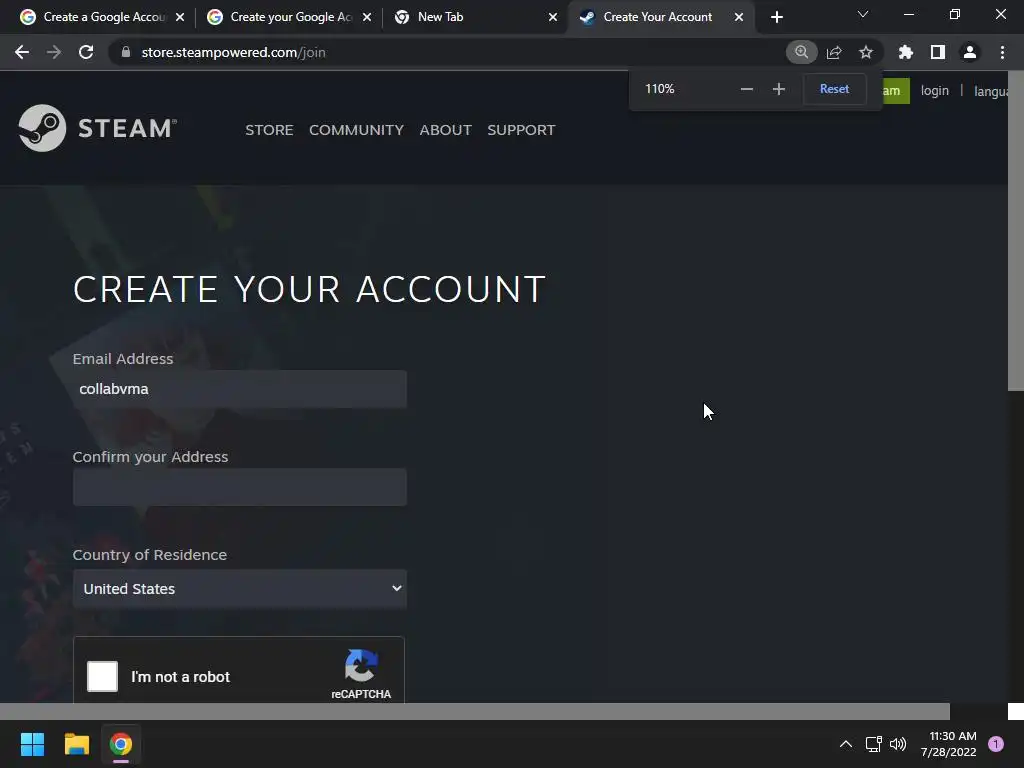The image size is (1024, 768).
Task: Check the I'm not a robot box
Action: (x=103, y=677)
